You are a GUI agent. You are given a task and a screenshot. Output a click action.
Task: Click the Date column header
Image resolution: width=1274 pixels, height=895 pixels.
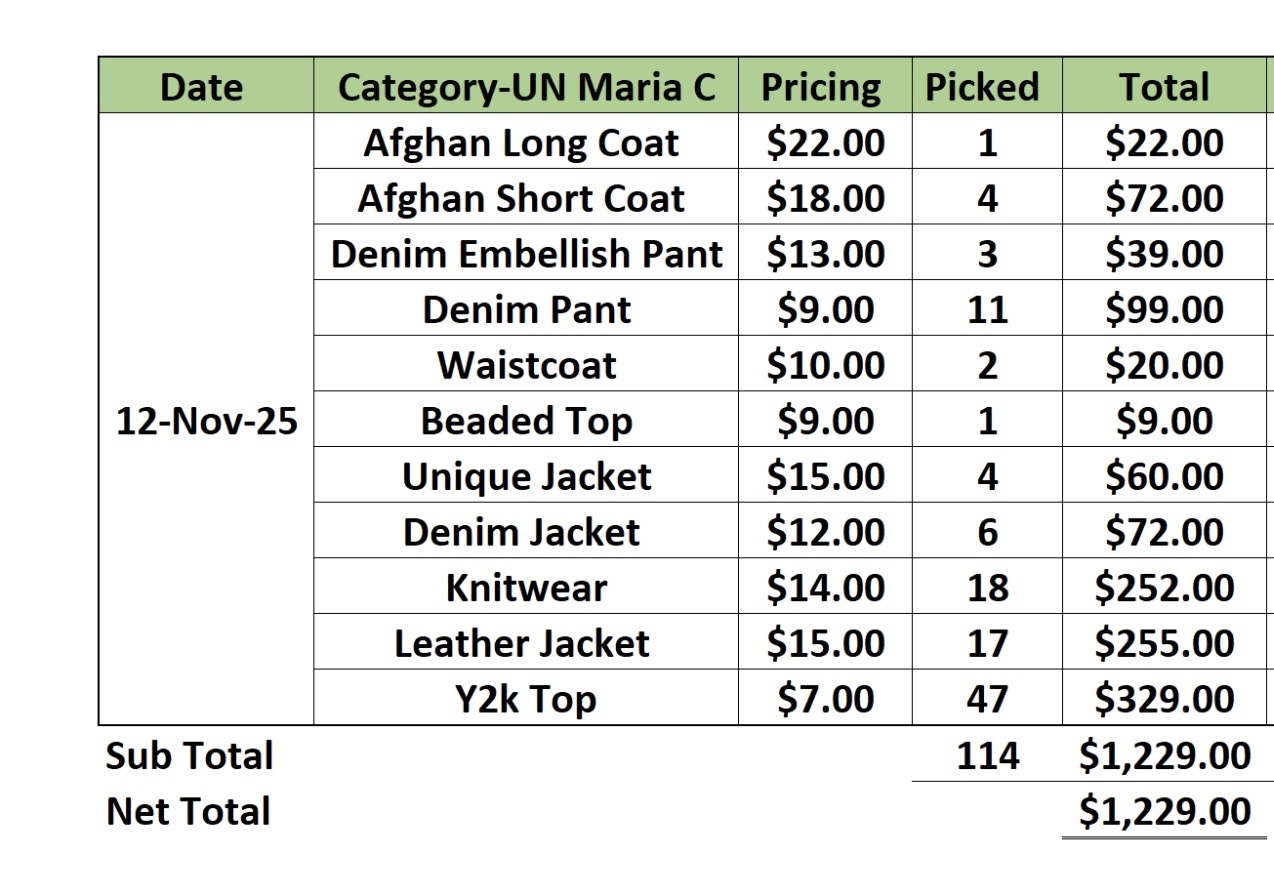(x=201, y=87)
